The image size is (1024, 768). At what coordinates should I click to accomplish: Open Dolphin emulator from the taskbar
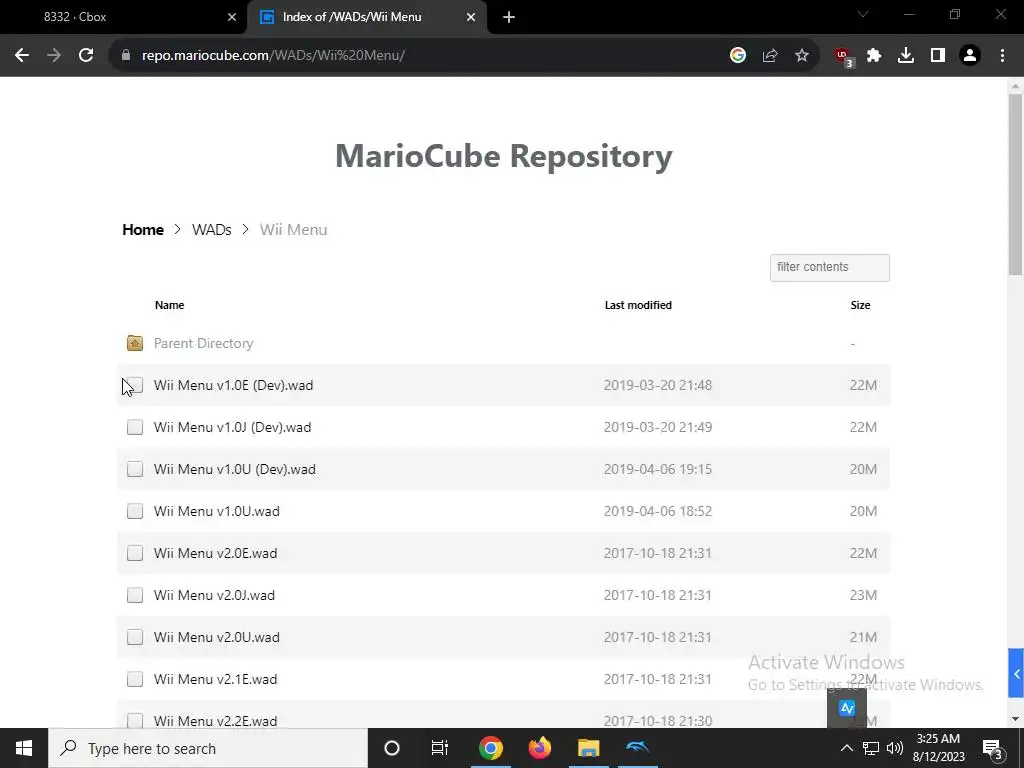pos(637,748)
